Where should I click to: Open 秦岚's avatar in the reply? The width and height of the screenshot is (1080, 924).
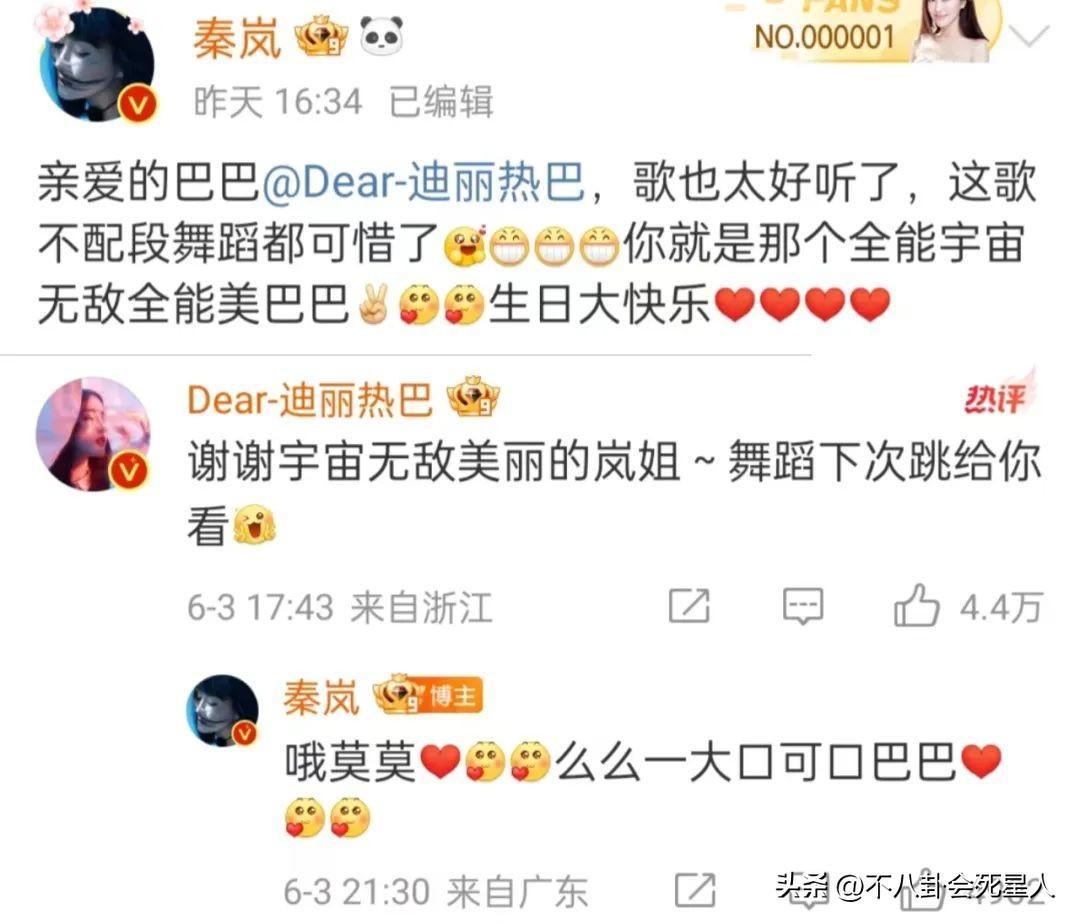click(x=223, y=711)
